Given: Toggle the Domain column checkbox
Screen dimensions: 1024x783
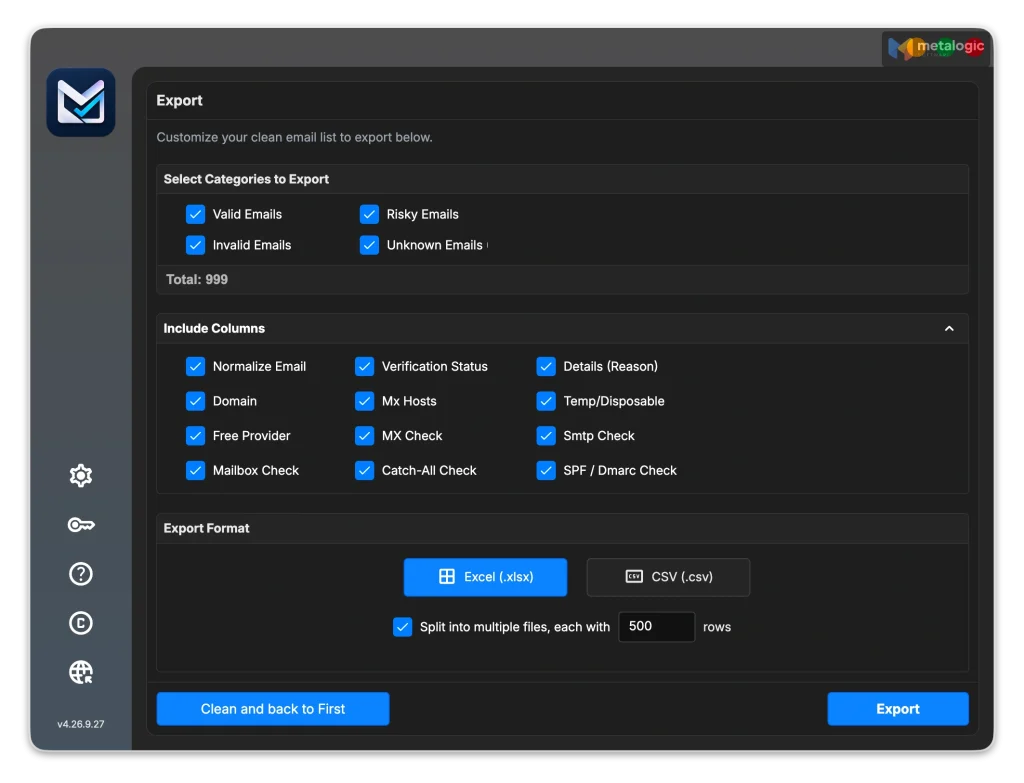Looking at the screenshot, I should coord(195,401).
